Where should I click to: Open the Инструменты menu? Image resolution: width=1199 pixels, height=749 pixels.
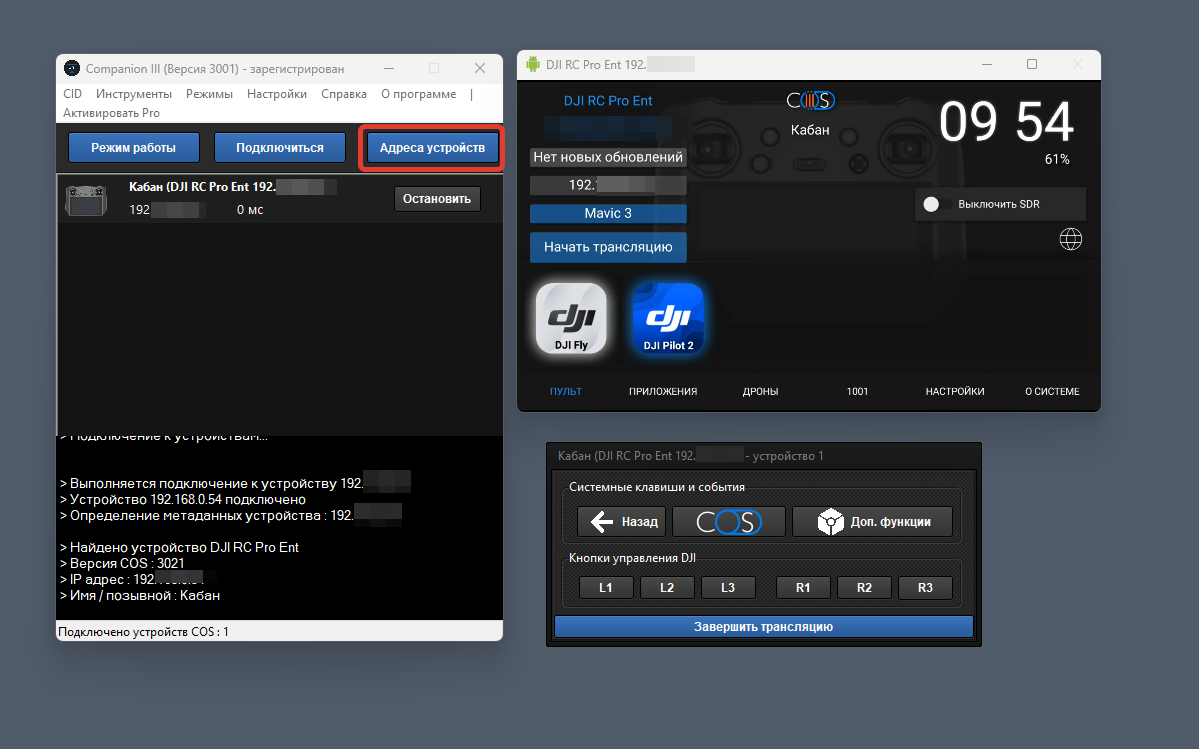[134, 94]
